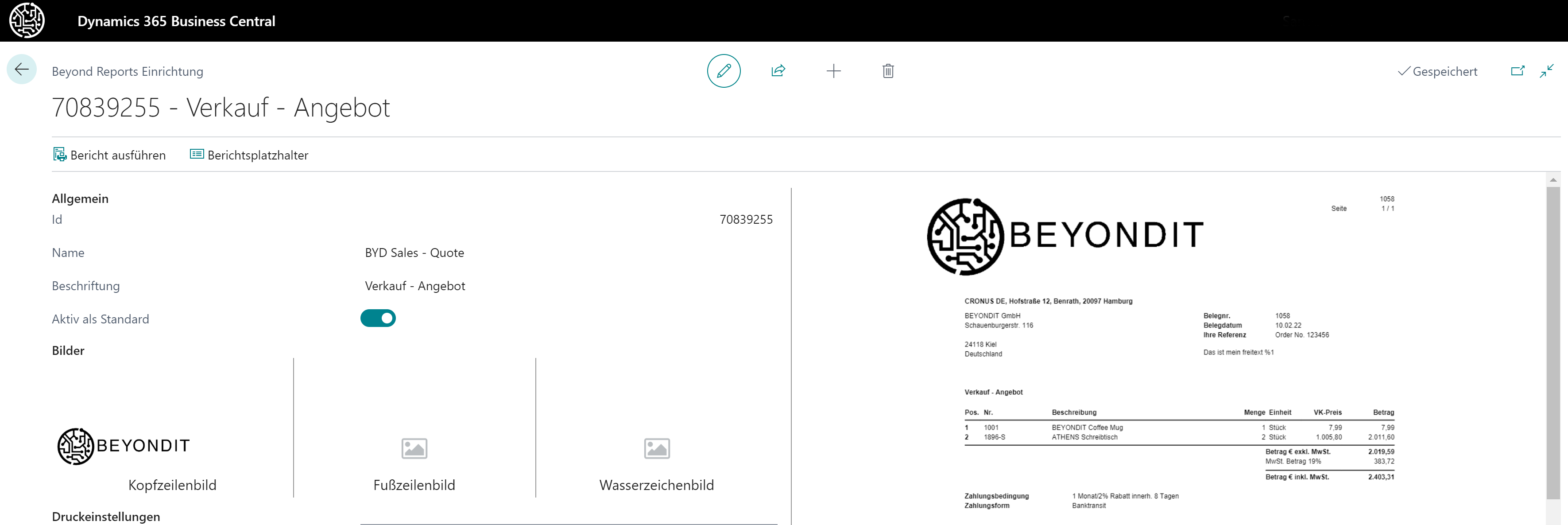This screenshot has height=525, width=1568.
Task: Click the Bericht ausführen report icon
Action: pyautogui.click(x=60, y=155)
